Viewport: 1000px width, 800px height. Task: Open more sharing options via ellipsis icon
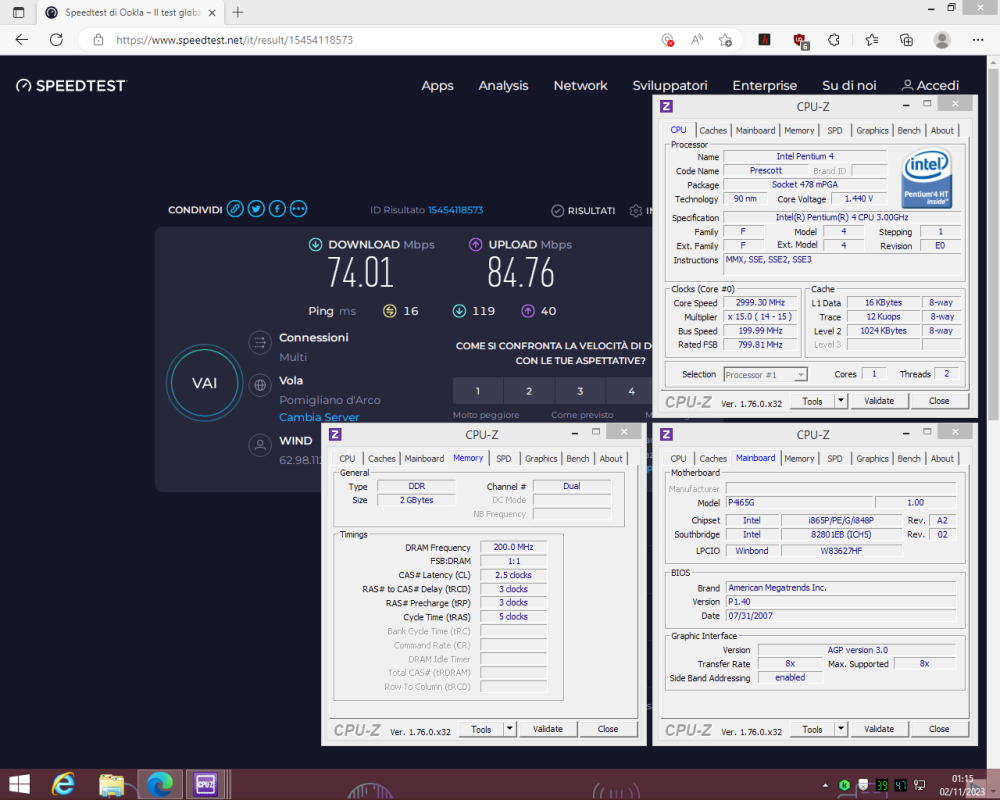coord(298,208)
